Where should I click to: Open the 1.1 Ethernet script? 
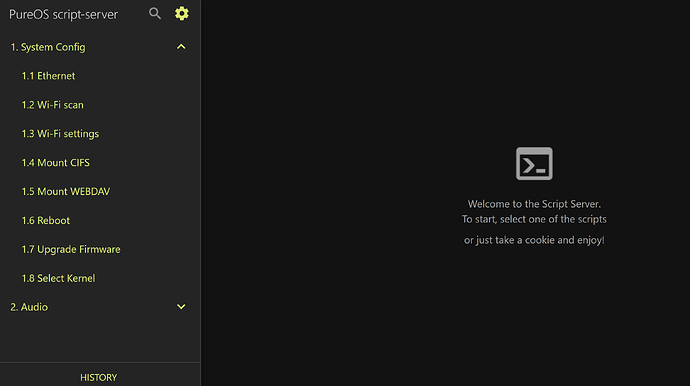(100, 76)
